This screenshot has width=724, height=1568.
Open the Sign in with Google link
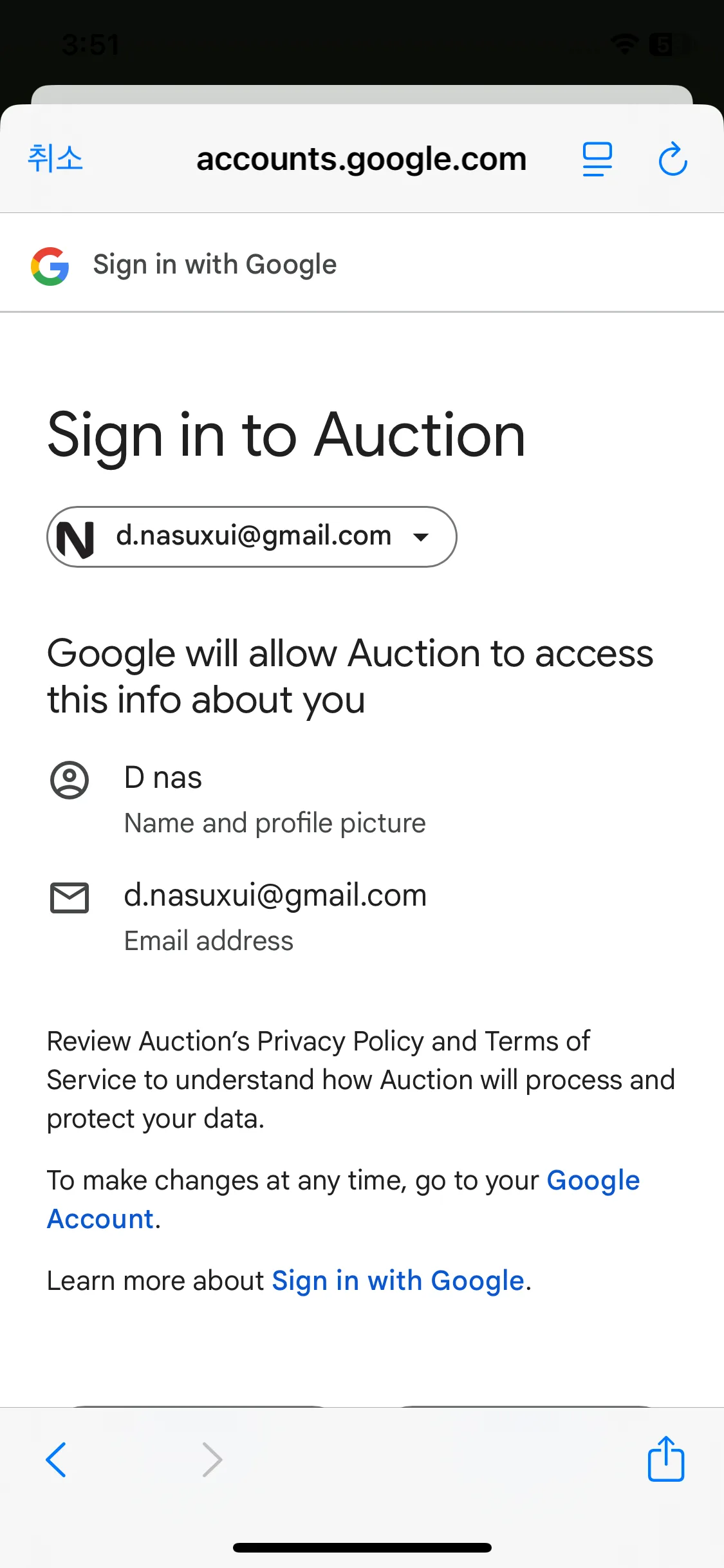398,1281
